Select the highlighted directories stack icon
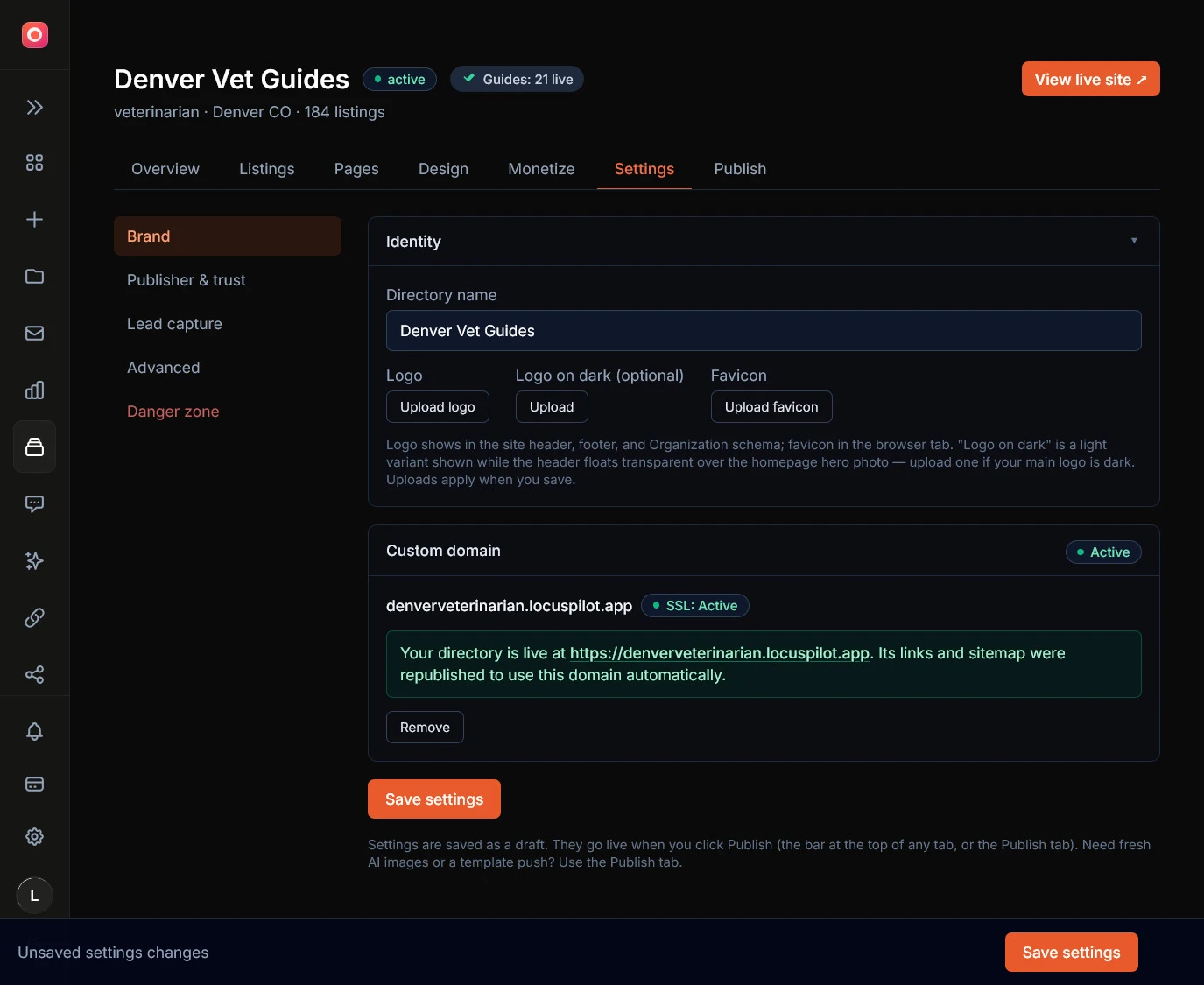The width and height of the screenshot is (1204, 985). tap(35, 447)
